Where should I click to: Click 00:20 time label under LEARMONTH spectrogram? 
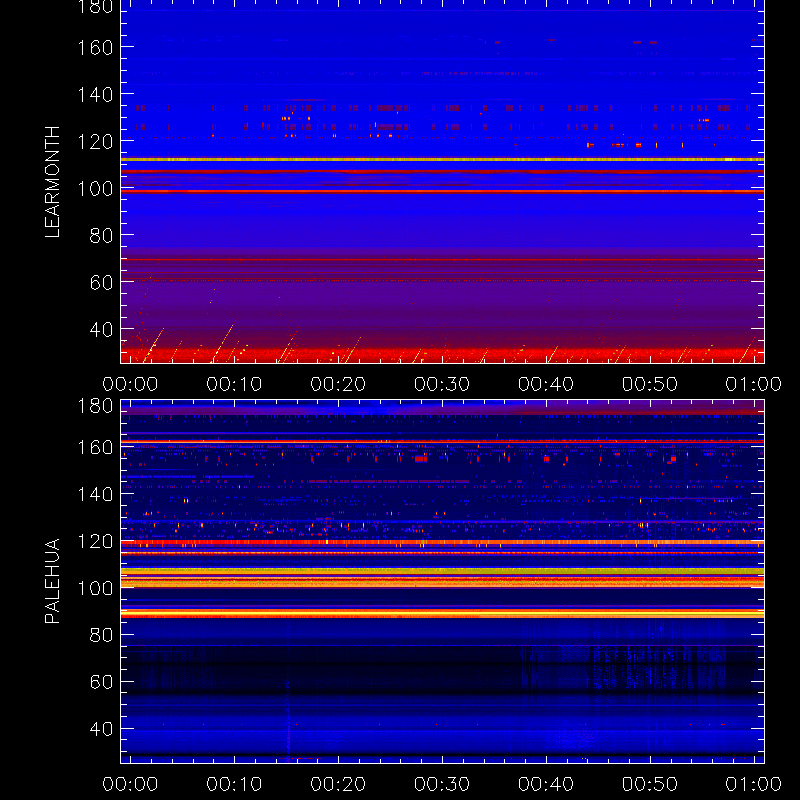[338, 384]
